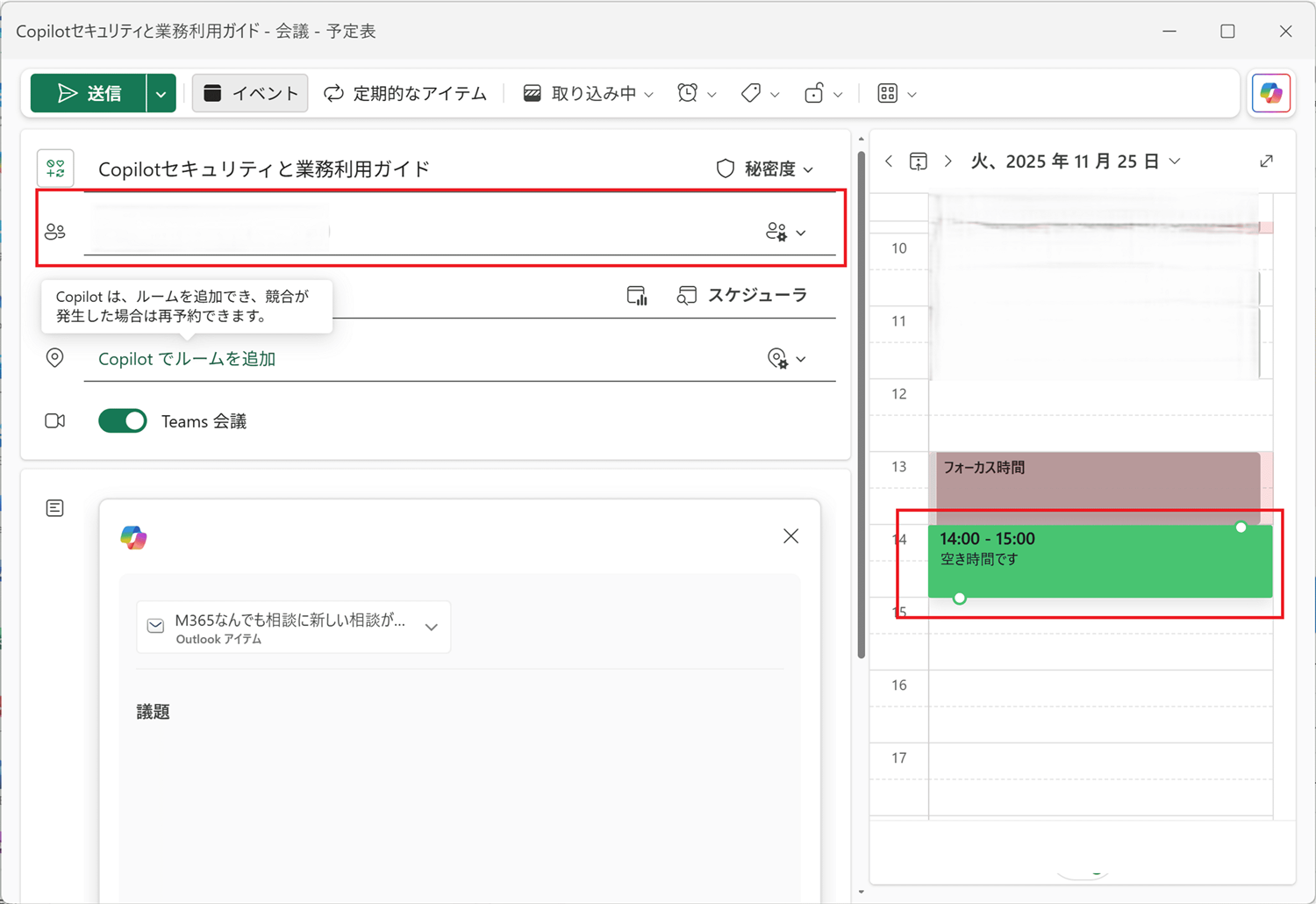Go to previous day in calendar
The height and width of the screenshot is (904, 1316).
890,161
